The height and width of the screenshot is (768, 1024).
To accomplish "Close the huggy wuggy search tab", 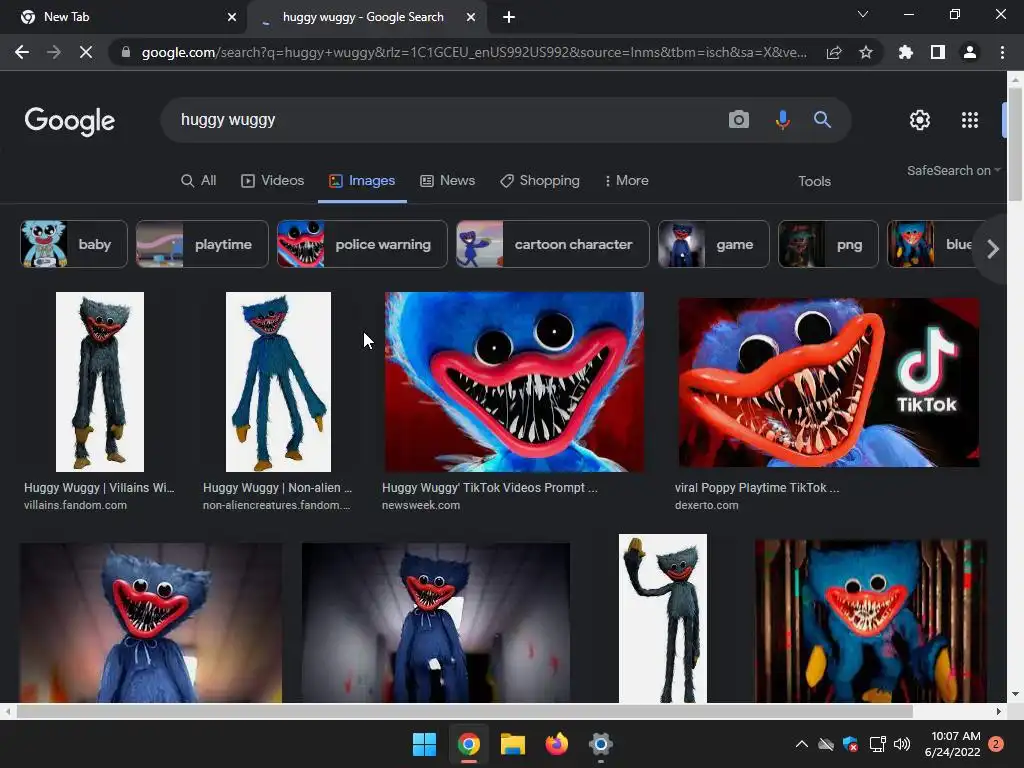I will point(471,17).
